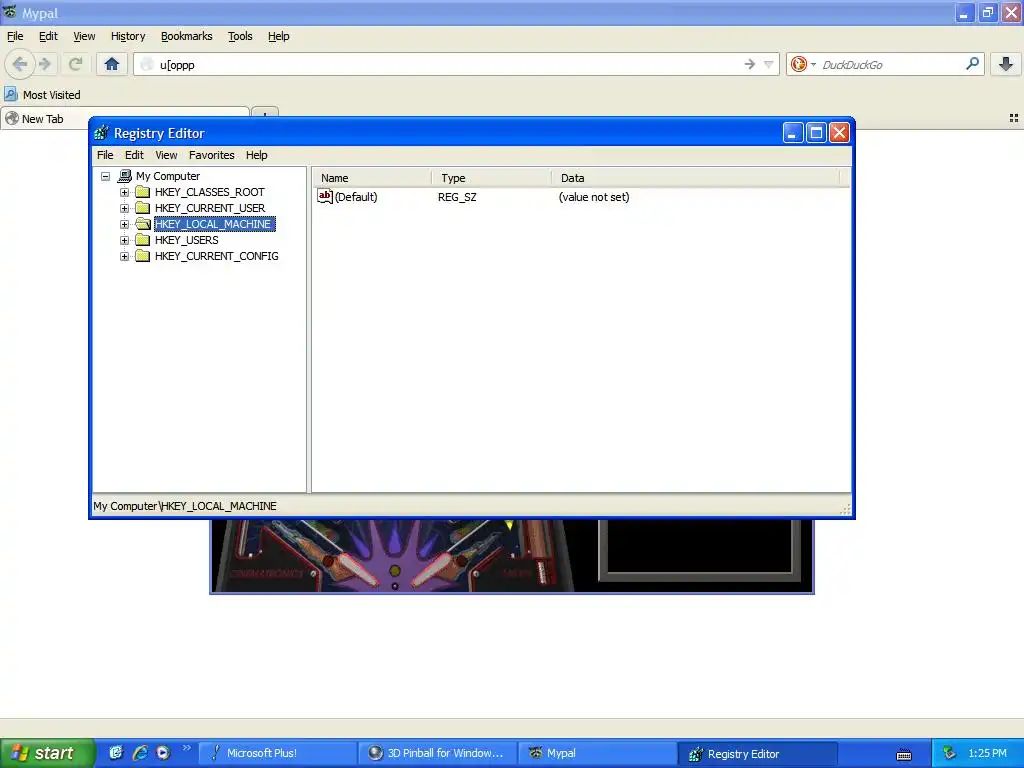Open the Windows start menu

(x=47, y=753)
